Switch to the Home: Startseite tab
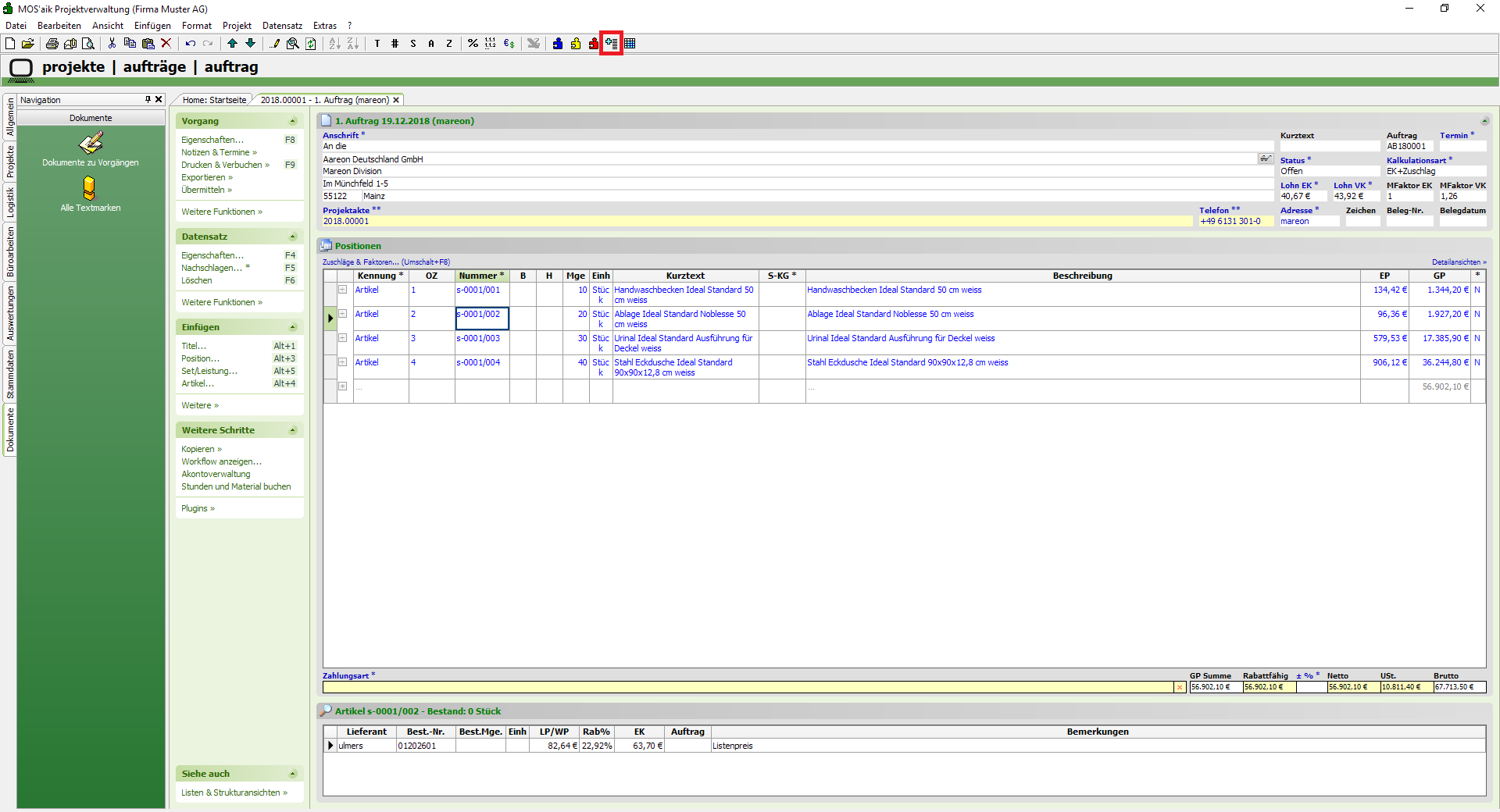Image resolution: width=1500 pixels, height=812 pixels. (x=213, y=100)
